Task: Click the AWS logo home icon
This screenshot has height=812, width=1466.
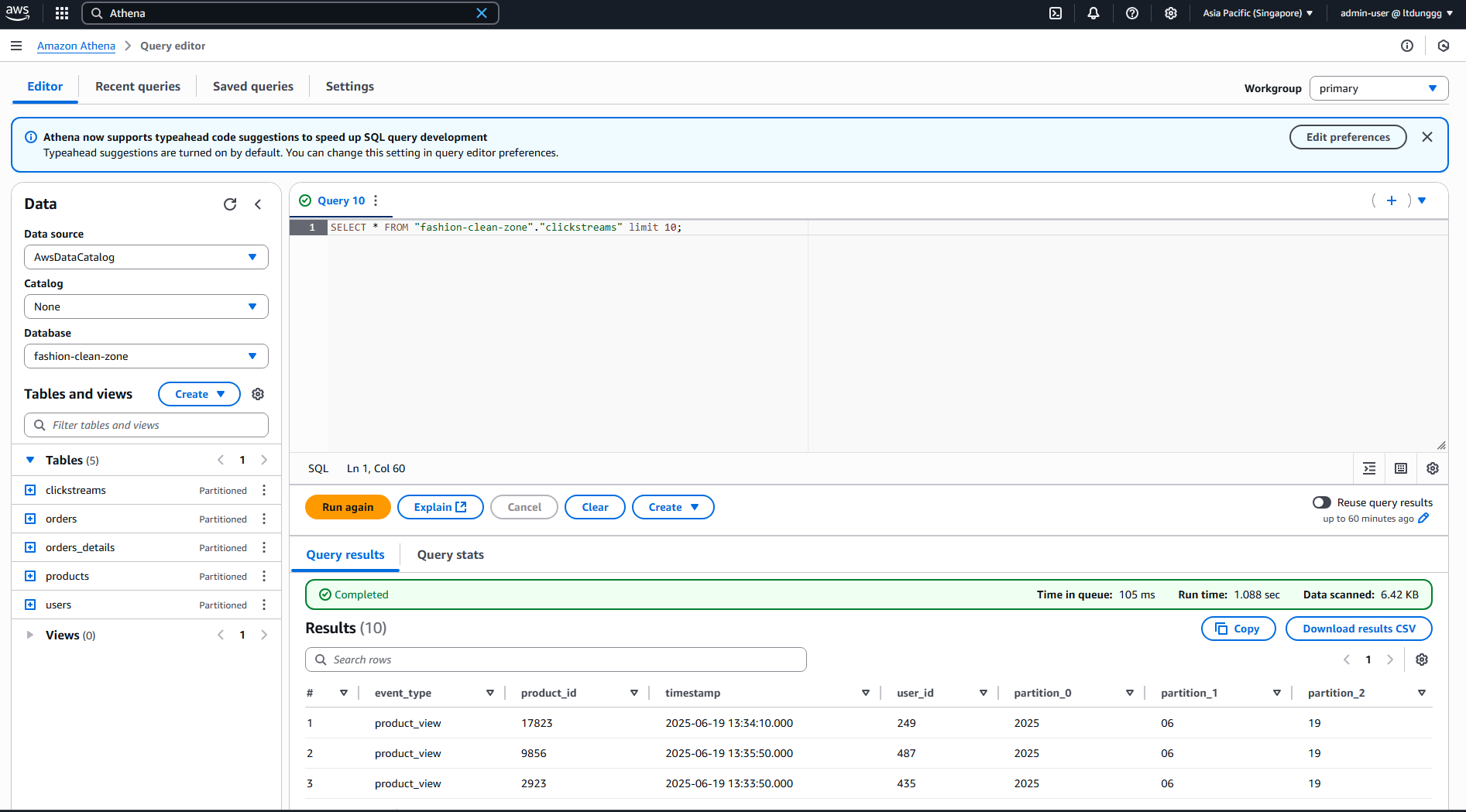Action: (x=18, y=13)
